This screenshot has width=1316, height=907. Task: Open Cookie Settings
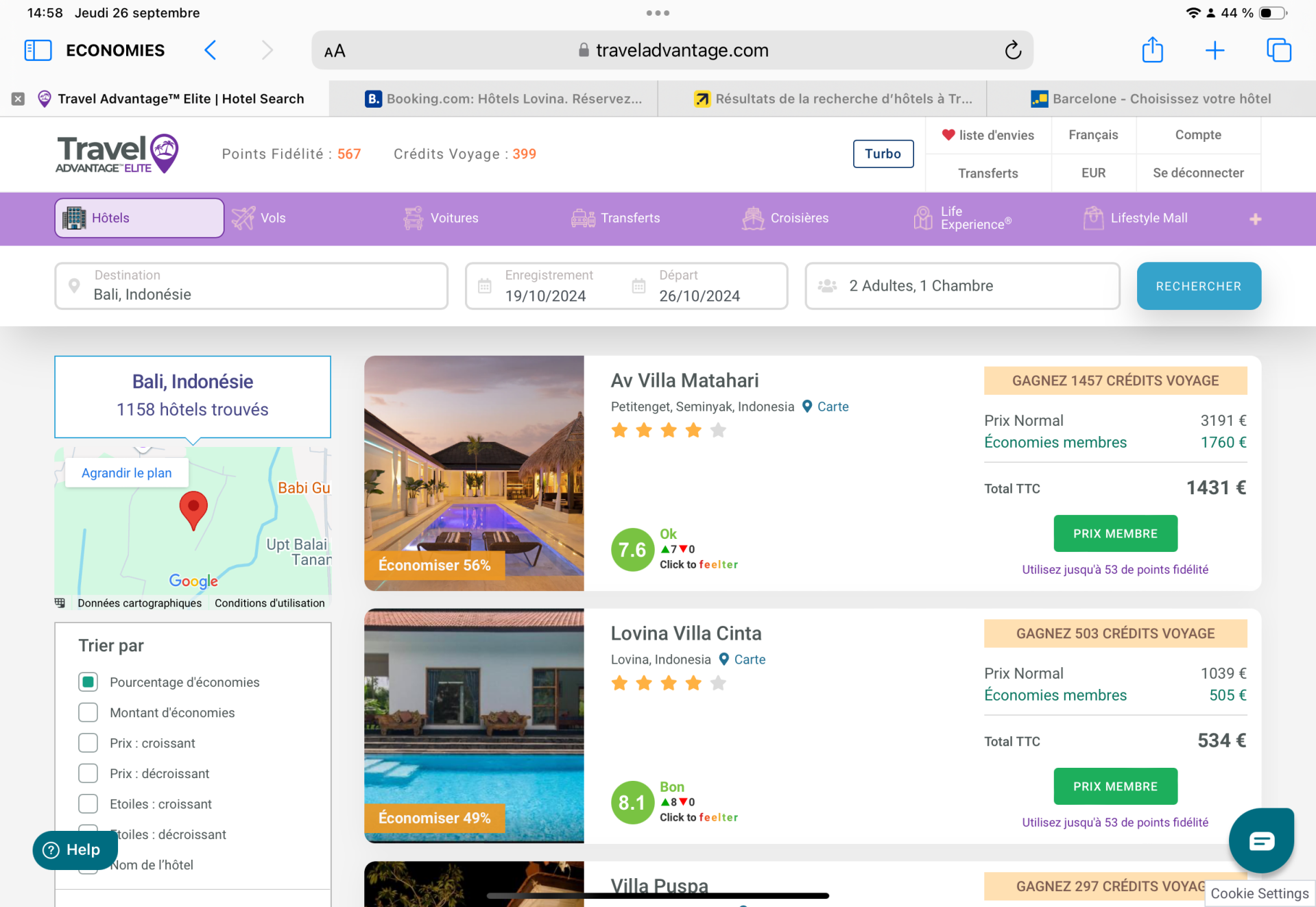tap(1260, 893)
